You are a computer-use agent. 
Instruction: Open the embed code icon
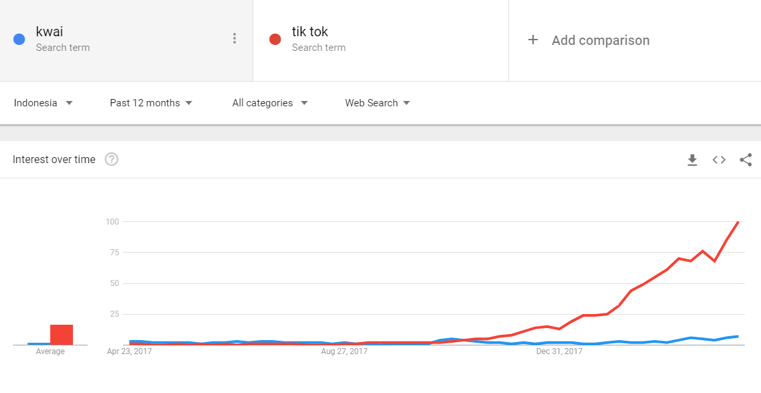pyautogui.click(x=719, y=160)
